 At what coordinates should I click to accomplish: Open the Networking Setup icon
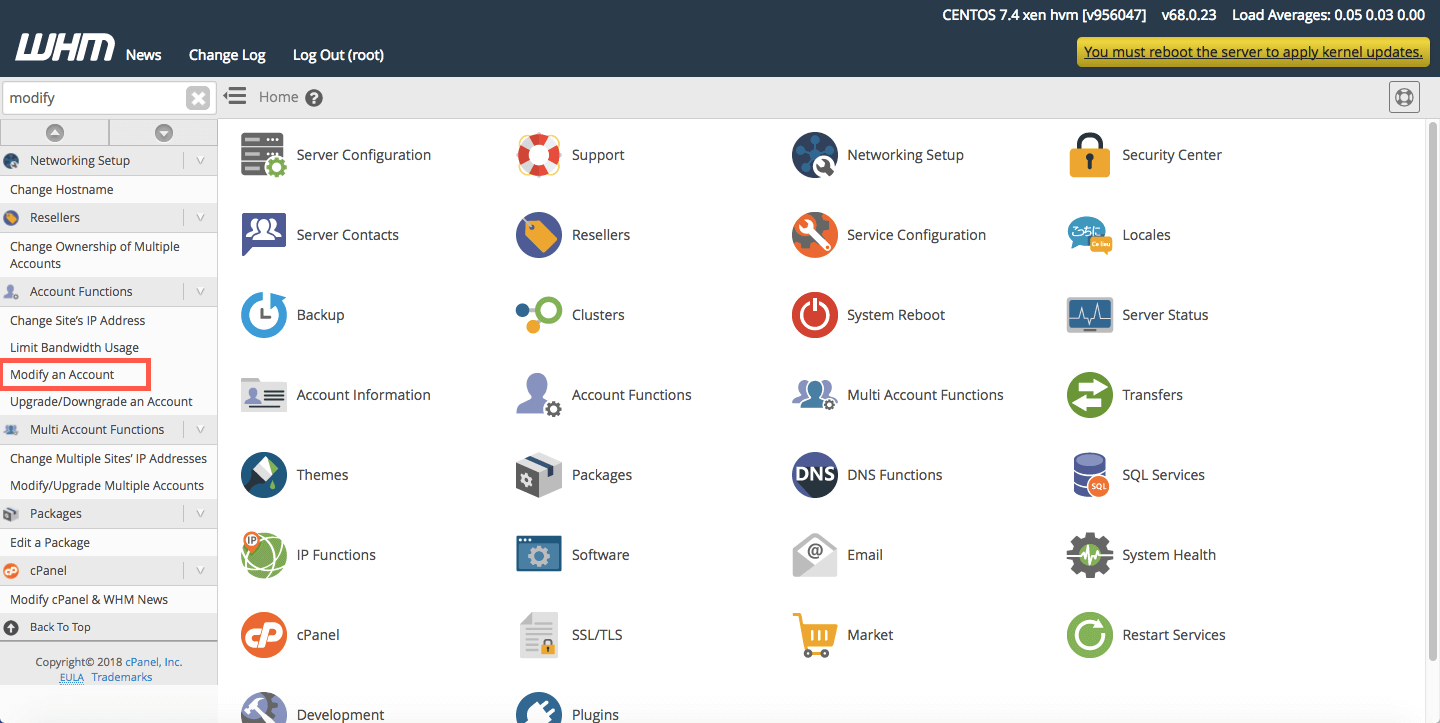click(815, 155)
